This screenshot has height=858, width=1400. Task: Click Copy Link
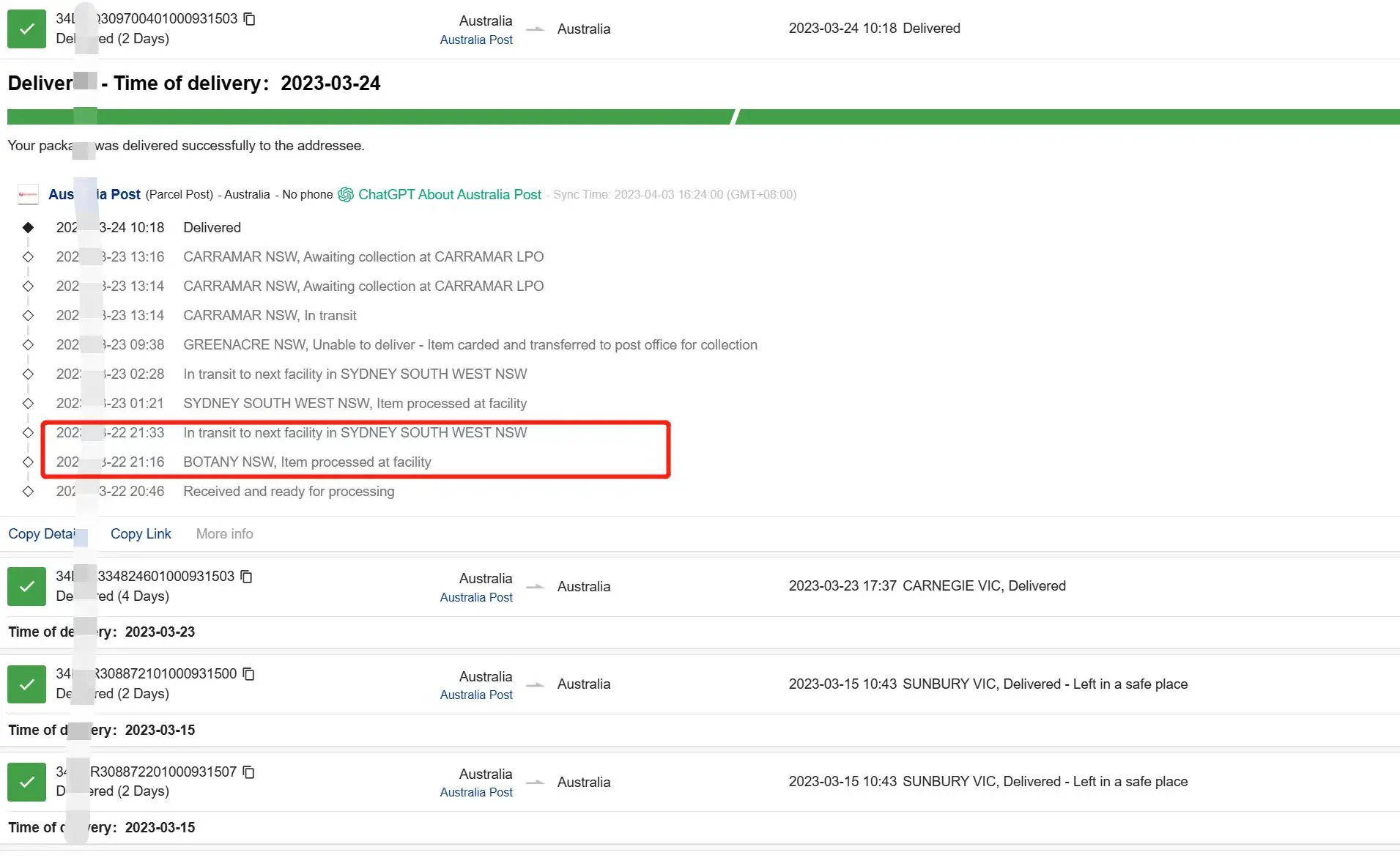pyautogui.click(x=141, y=534)
